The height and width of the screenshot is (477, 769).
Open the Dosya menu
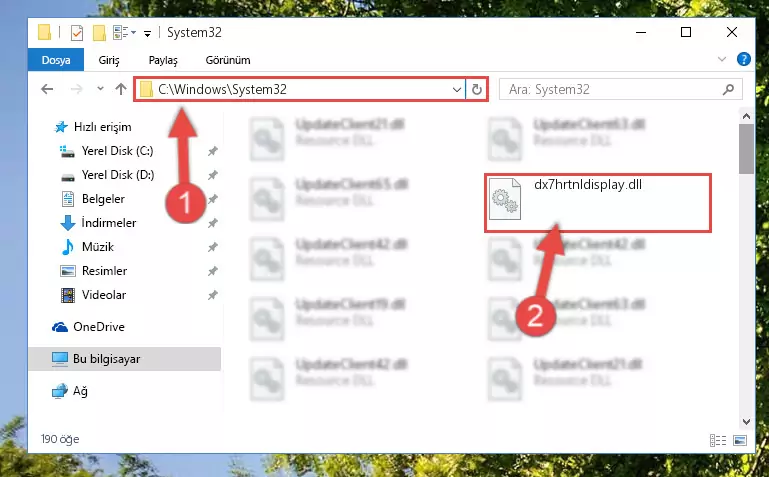coord(56,60)
